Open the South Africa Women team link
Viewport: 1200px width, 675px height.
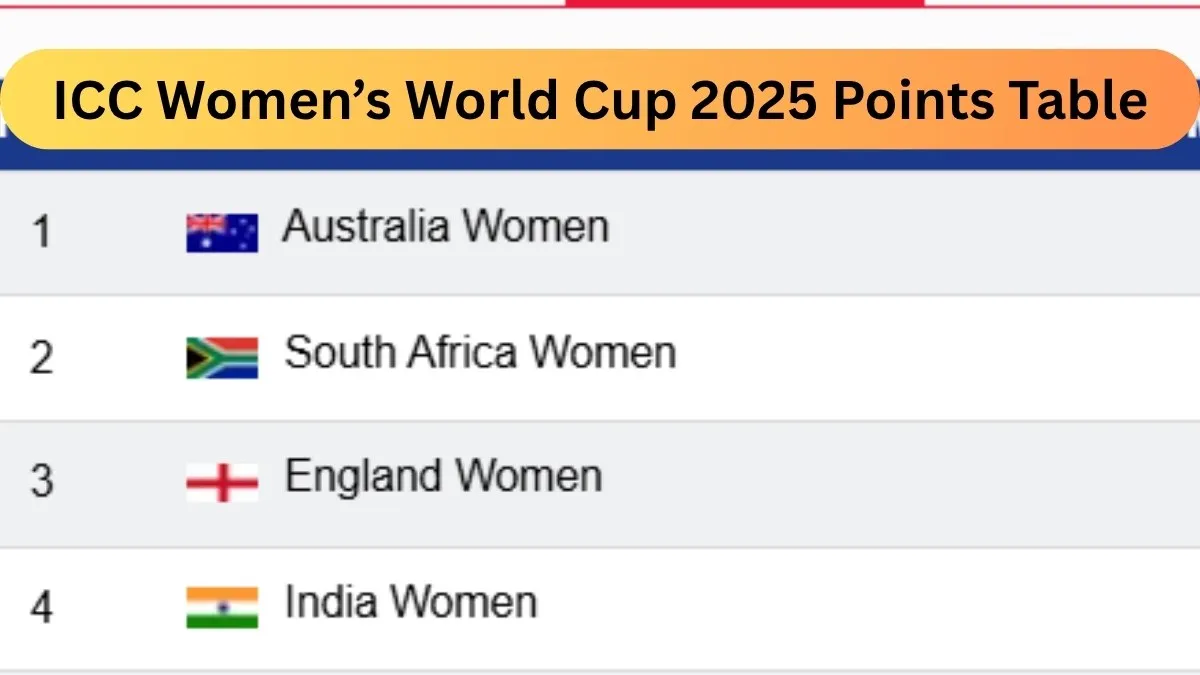click(x=480, y=353)
